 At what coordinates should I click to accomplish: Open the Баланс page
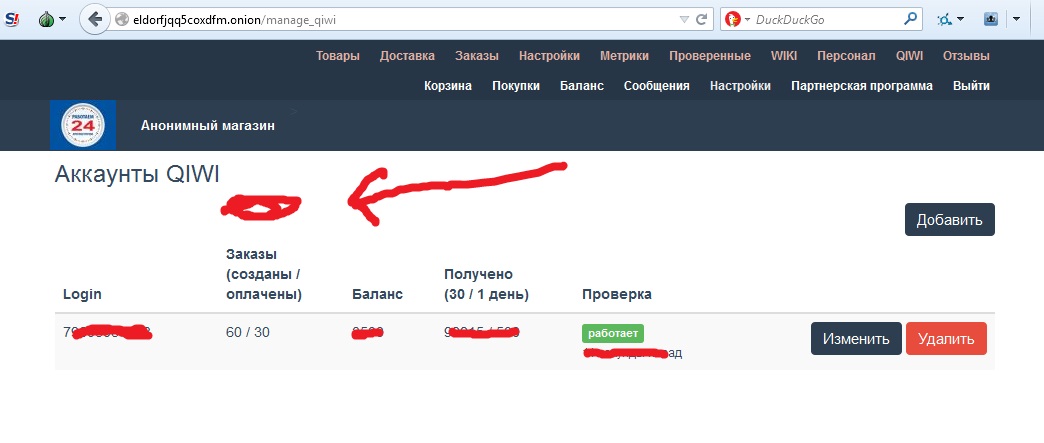[582, 86]
